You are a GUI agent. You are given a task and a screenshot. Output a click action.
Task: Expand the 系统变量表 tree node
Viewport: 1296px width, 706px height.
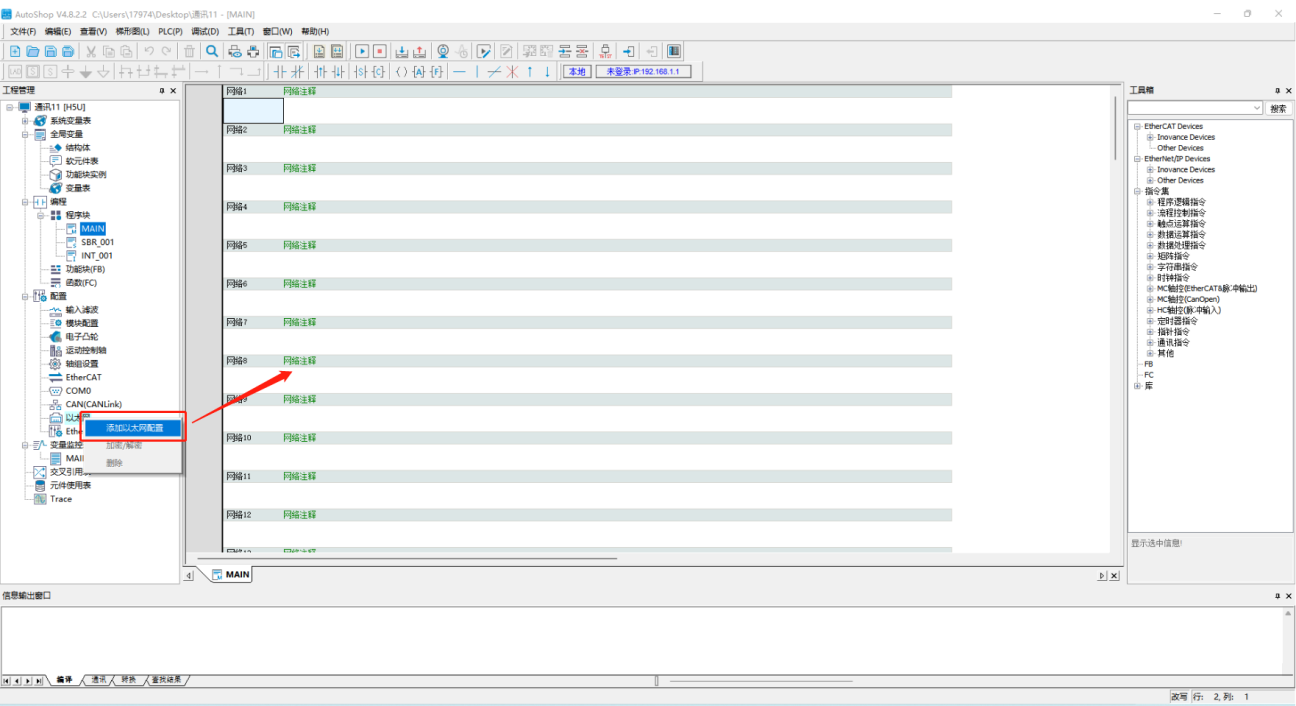click(25, 121)
